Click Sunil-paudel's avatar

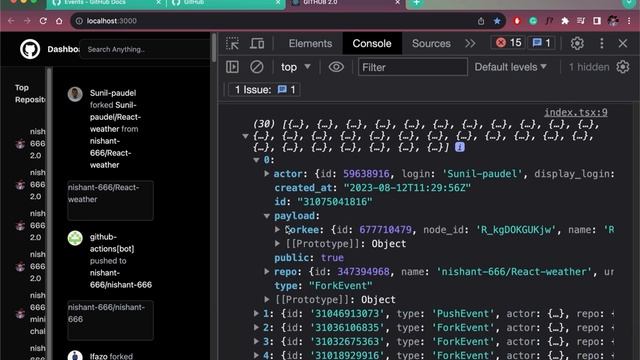(75, 94)
